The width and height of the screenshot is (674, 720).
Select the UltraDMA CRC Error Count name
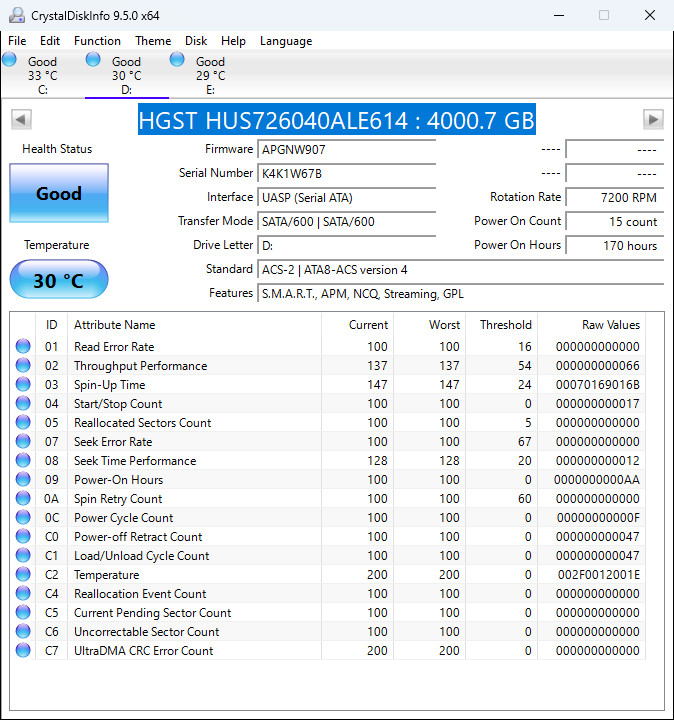pyautogui.click(x=144, y=651)
